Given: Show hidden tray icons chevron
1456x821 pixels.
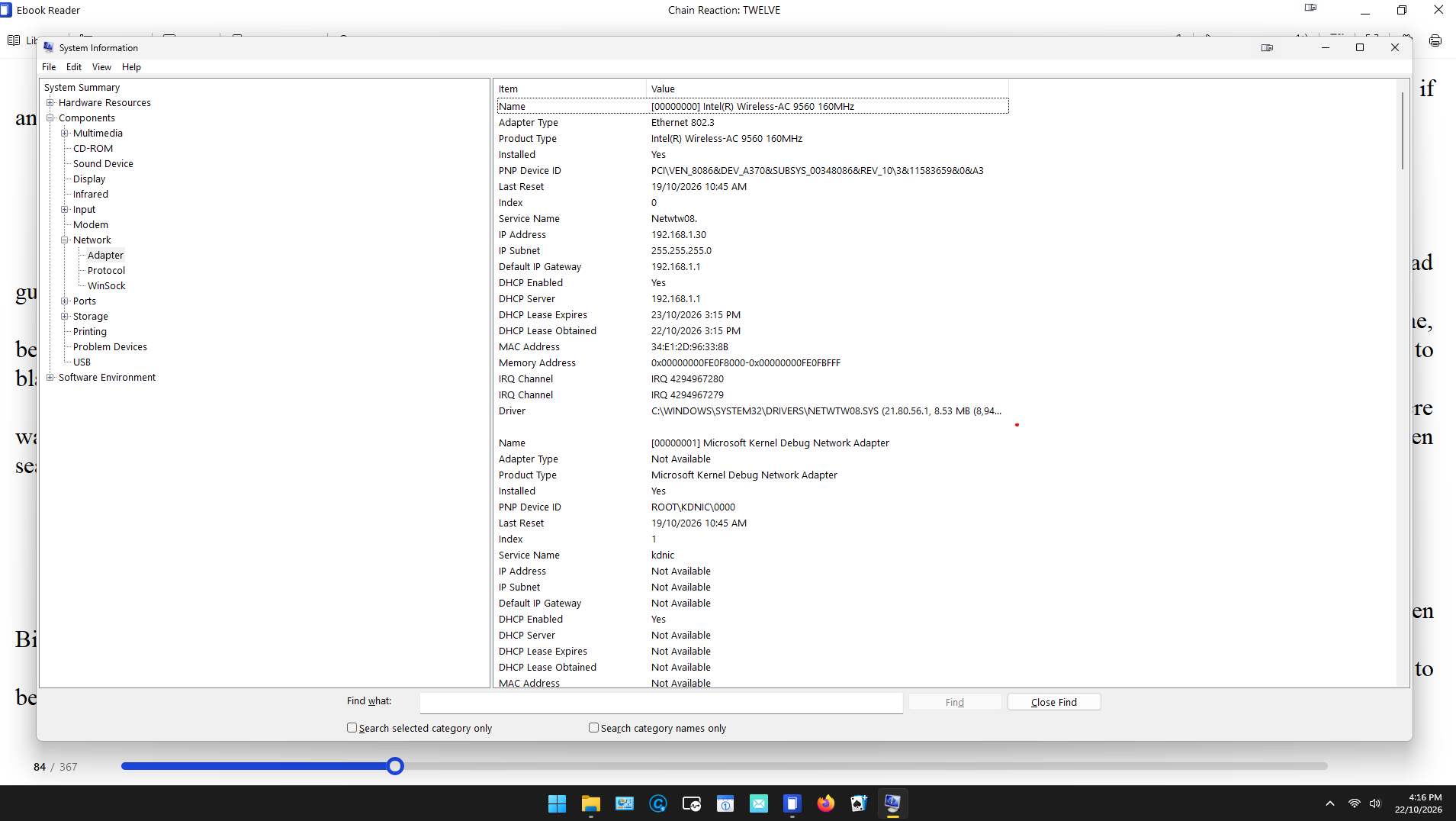Looking at the screenshot, I should pos(1330,803).
